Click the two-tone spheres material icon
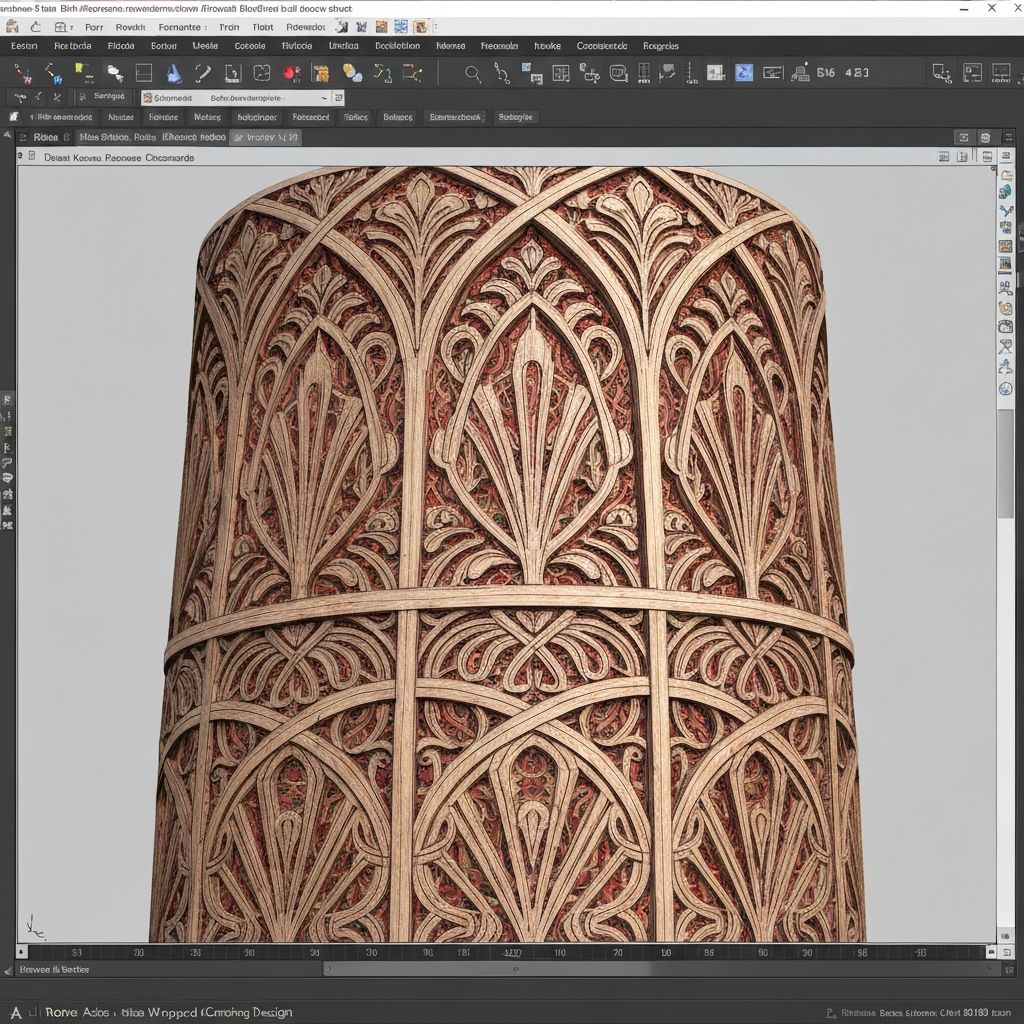 (352, 73)
